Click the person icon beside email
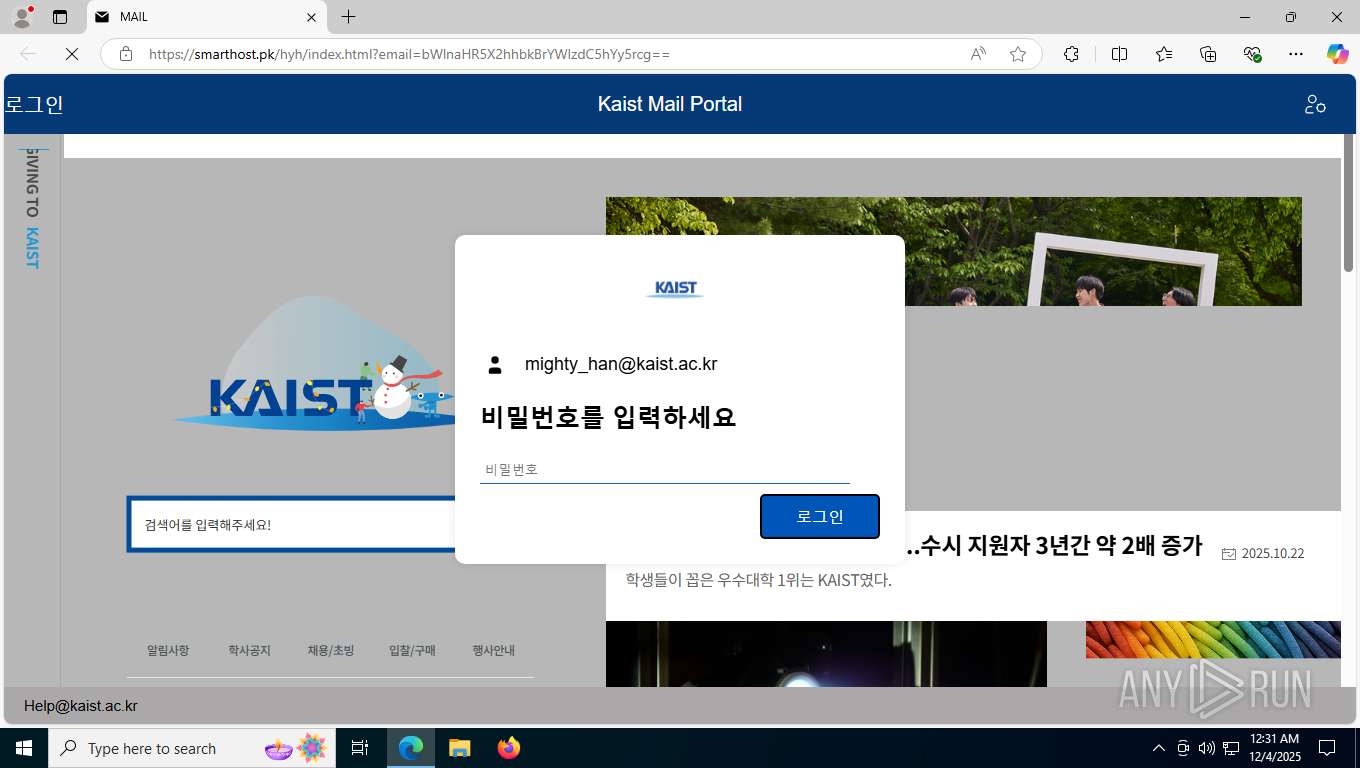Screen dimensions: 1360x768 495,364
